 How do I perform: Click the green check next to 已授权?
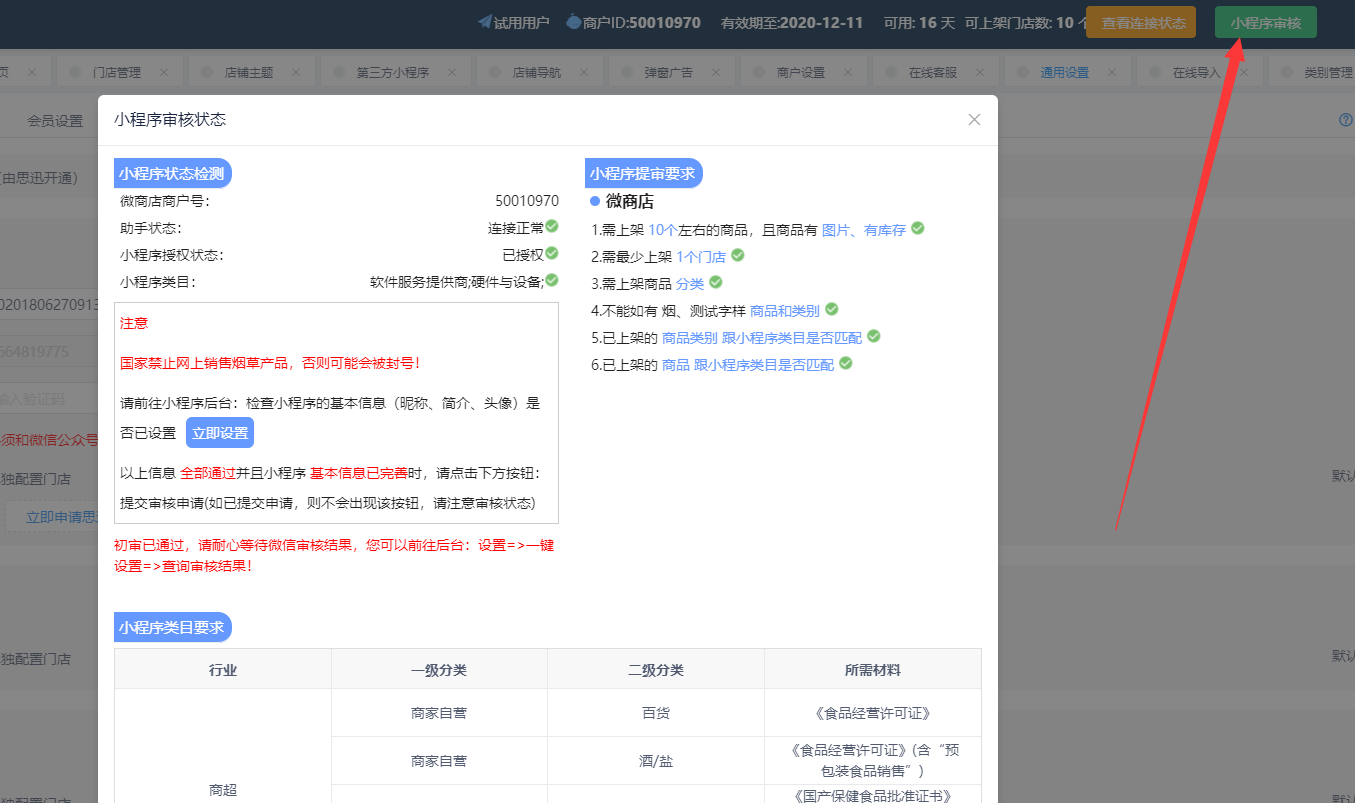pos(552,253)
